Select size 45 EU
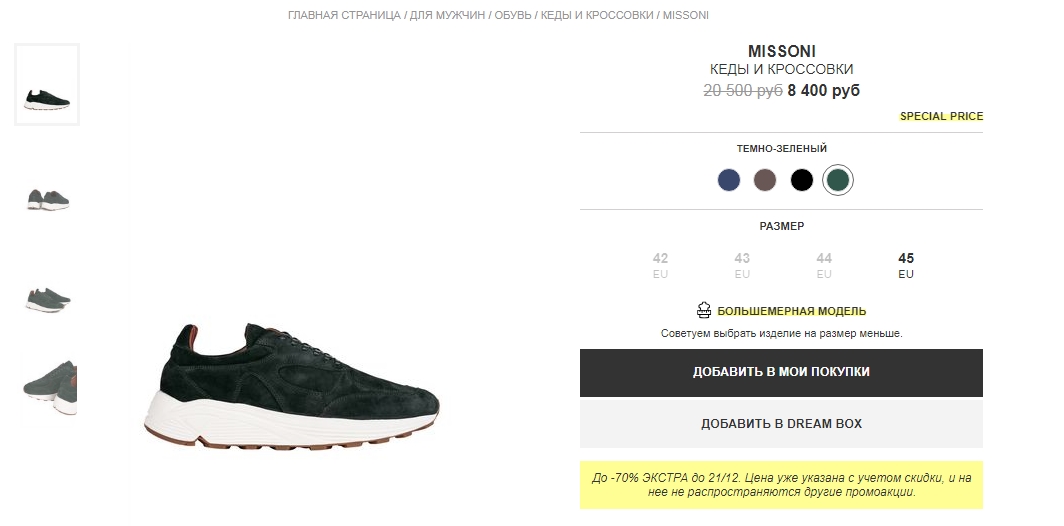 click(x=906, y=265)
